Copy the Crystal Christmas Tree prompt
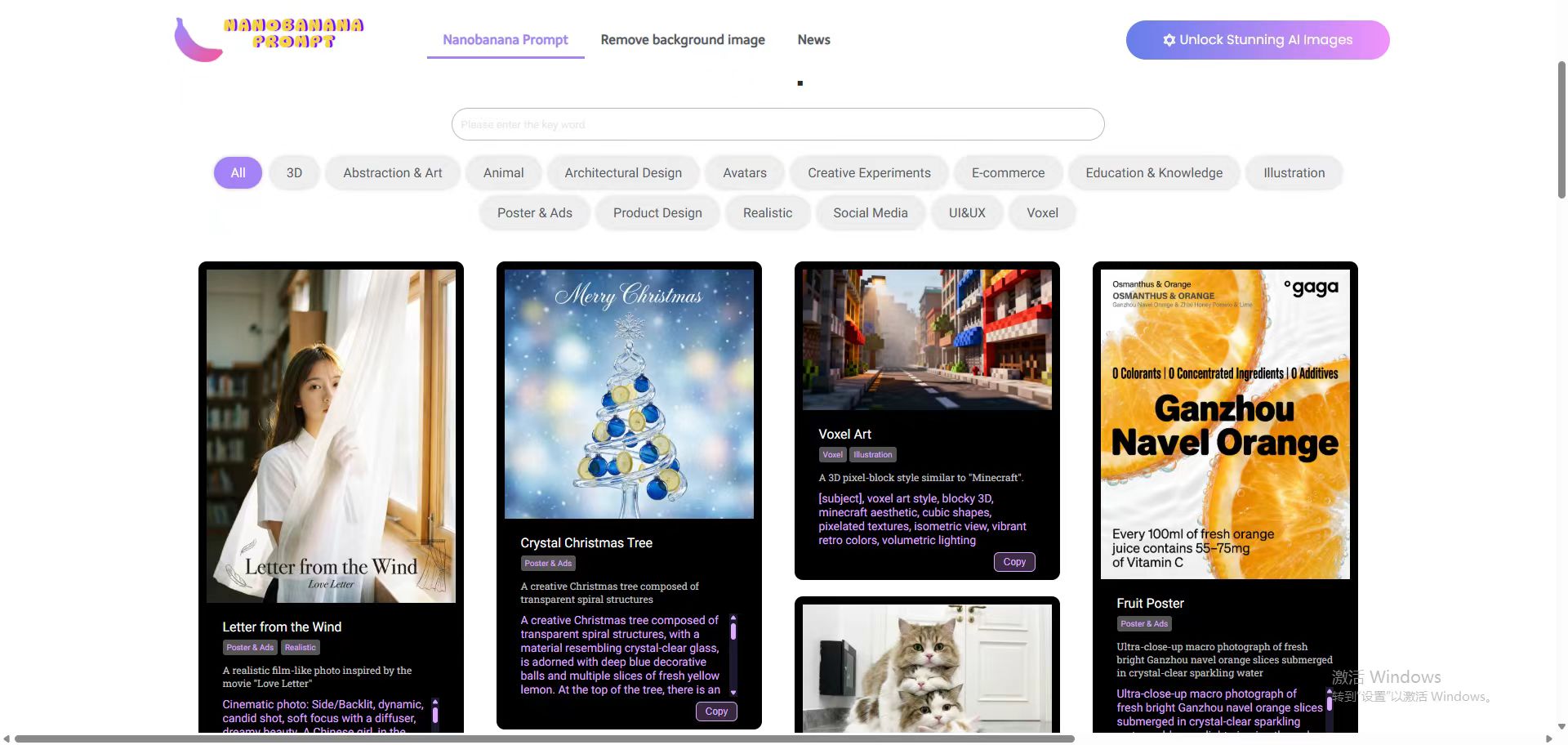This screenshot has width=1568, height=745. [x=715, y=712]
